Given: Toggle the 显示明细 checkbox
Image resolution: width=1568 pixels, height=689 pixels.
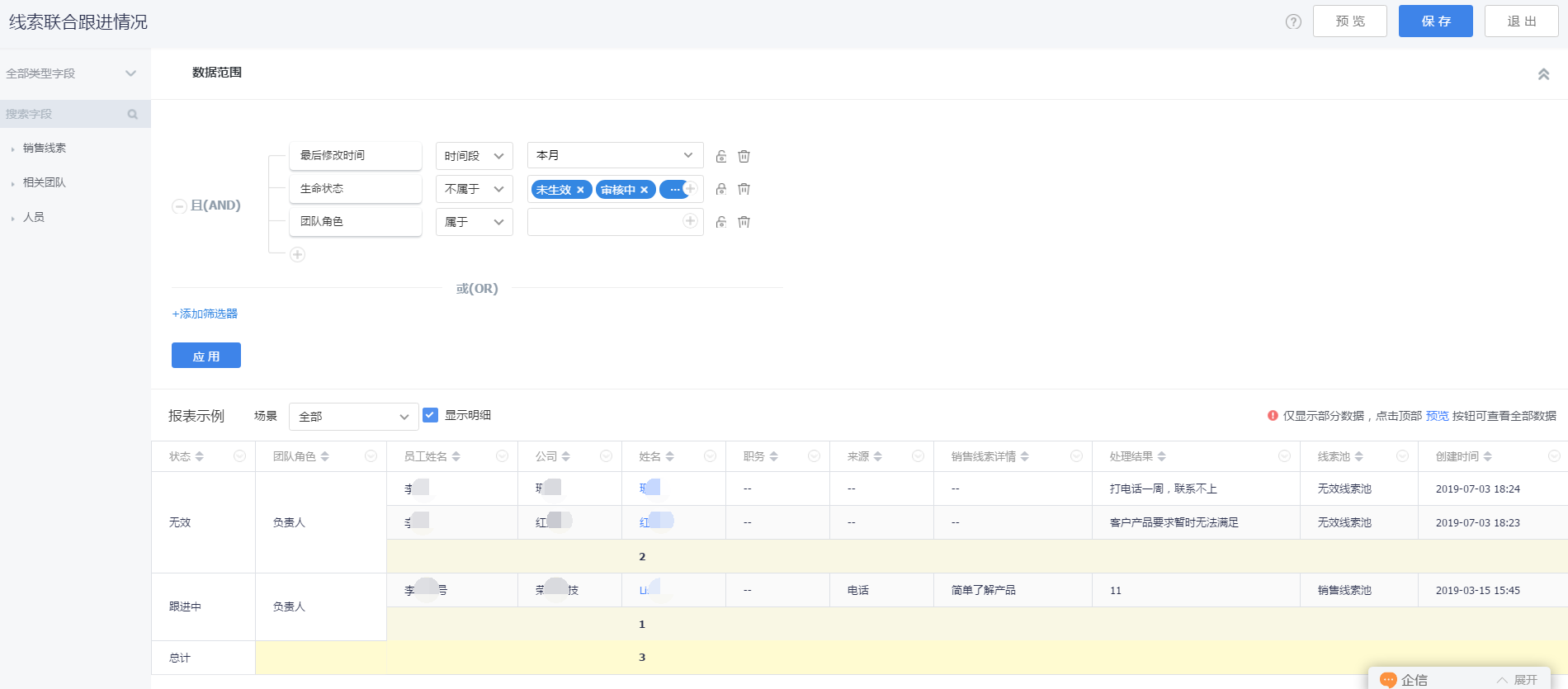Looking at the screenshot, I should click(x=430, y=415).
